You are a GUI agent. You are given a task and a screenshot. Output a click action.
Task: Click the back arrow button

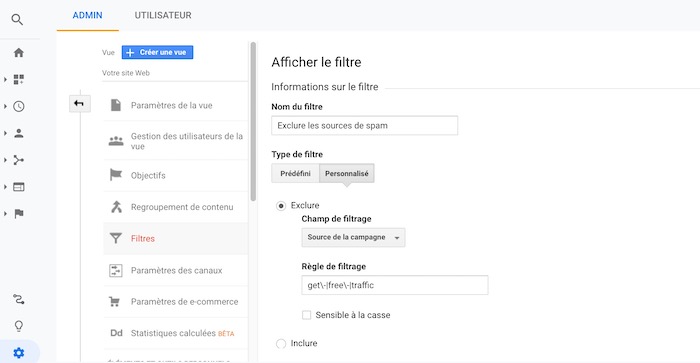(79, 104)
